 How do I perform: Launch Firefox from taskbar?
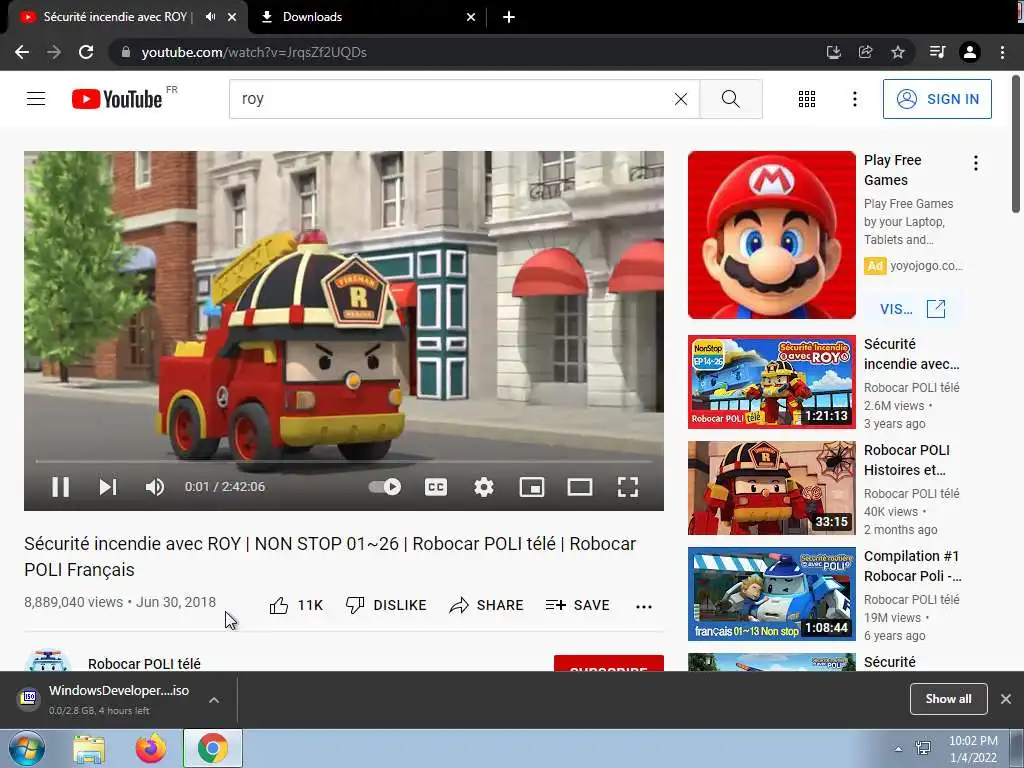pos(150,749)
